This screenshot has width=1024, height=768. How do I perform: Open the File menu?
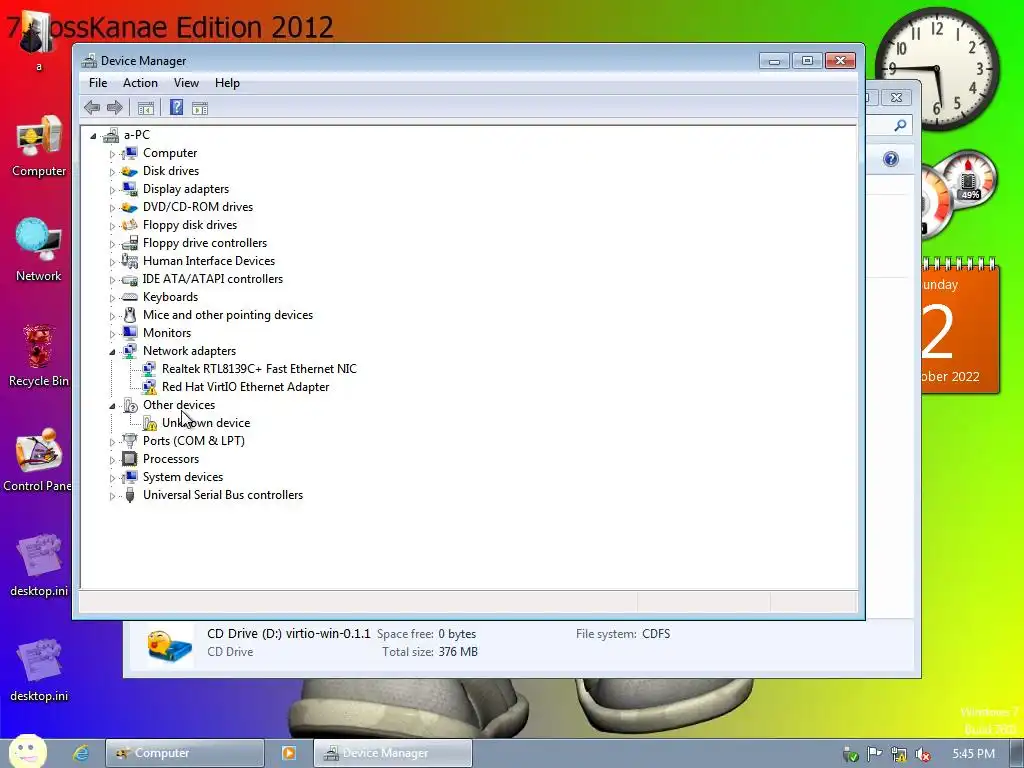[x=98, y=83]
